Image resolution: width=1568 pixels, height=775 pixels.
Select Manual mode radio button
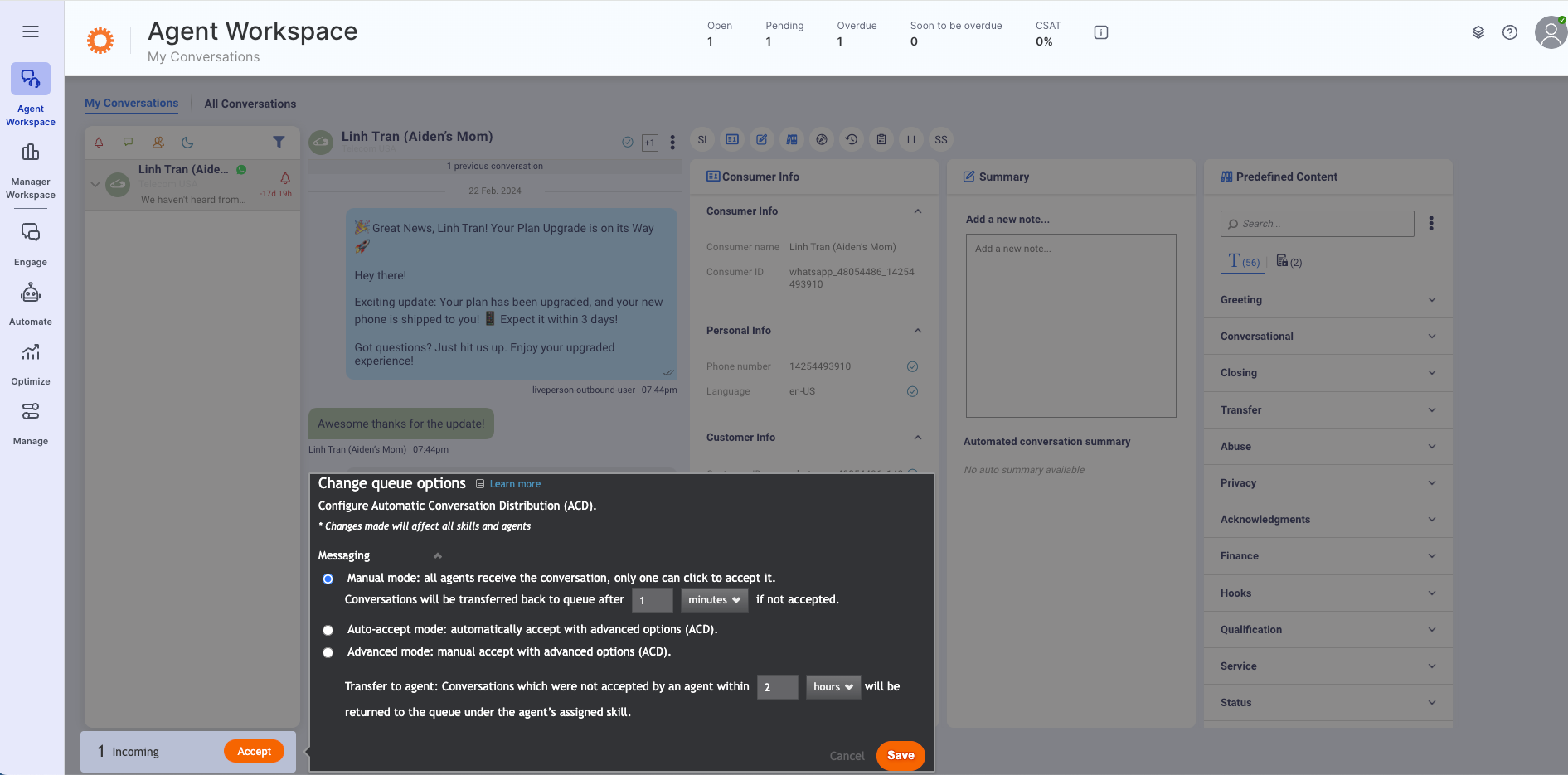(328, 579)
